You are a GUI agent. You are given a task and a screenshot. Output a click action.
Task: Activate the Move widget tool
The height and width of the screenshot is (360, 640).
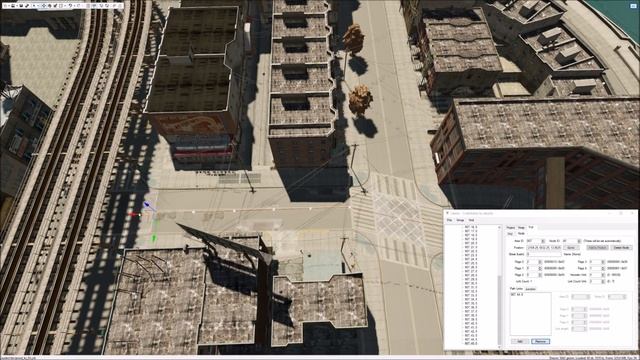(44, 6)
